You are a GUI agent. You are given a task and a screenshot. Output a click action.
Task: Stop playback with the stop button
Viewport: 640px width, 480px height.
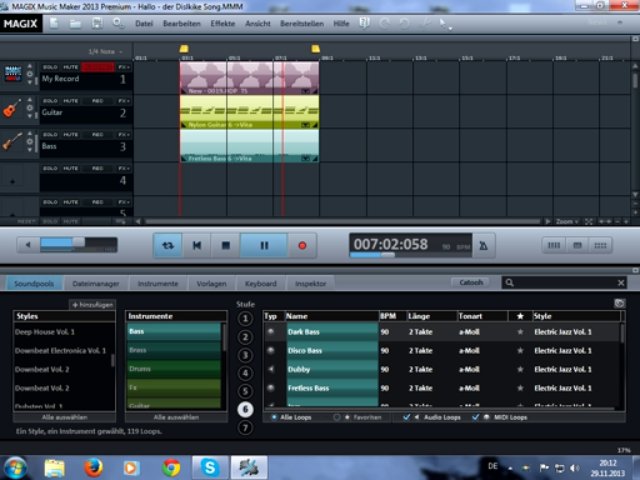point(226,244)
